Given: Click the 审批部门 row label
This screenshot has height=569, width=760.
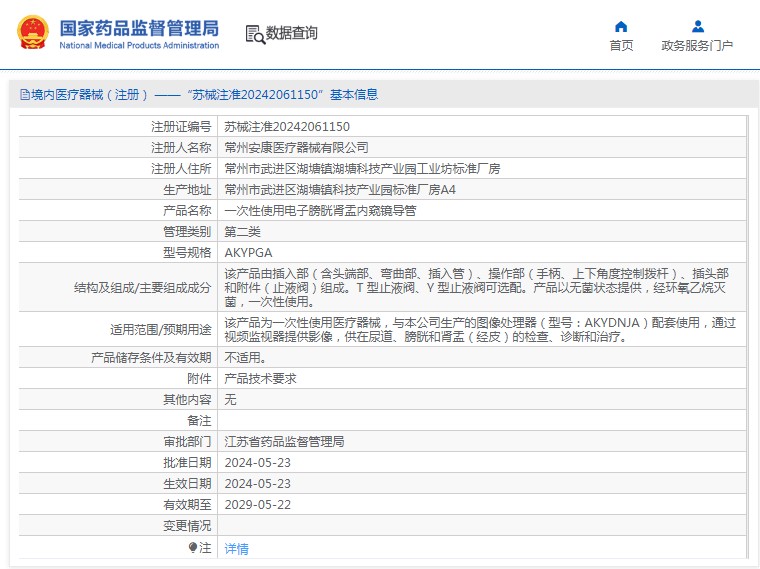Looking at the screenshot, I should (x=187, y=442).
